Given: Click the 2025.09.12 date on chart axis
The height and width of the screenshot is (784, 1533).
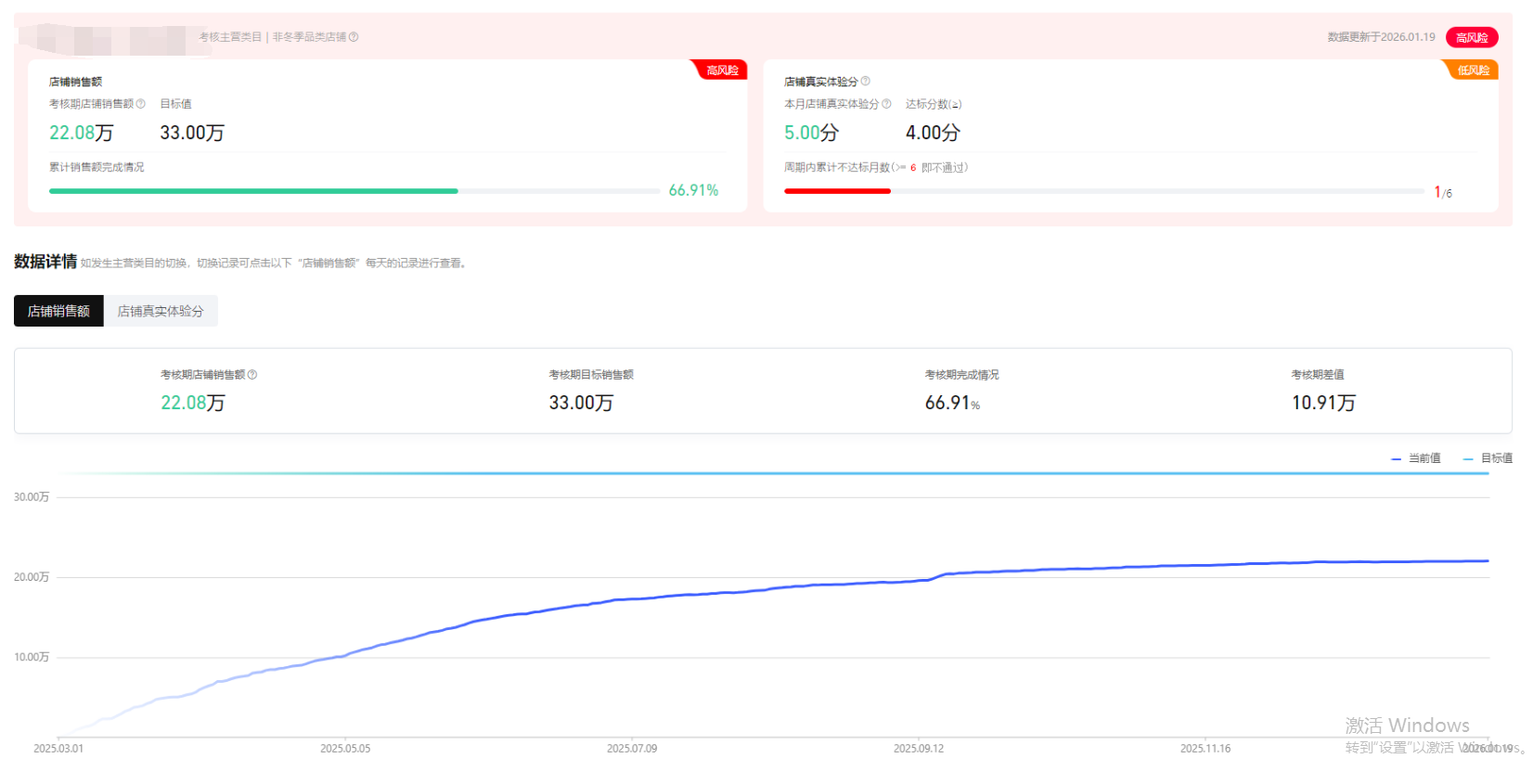Looking at the screenshot, I should click(x=918, y=749).
